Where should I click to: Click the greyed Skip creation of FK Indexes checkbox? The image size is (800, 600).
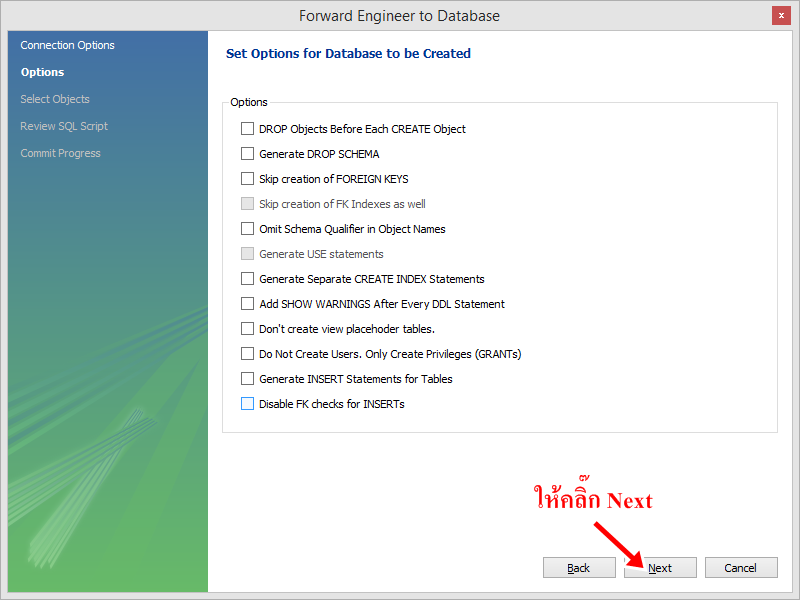click(247, 204)
